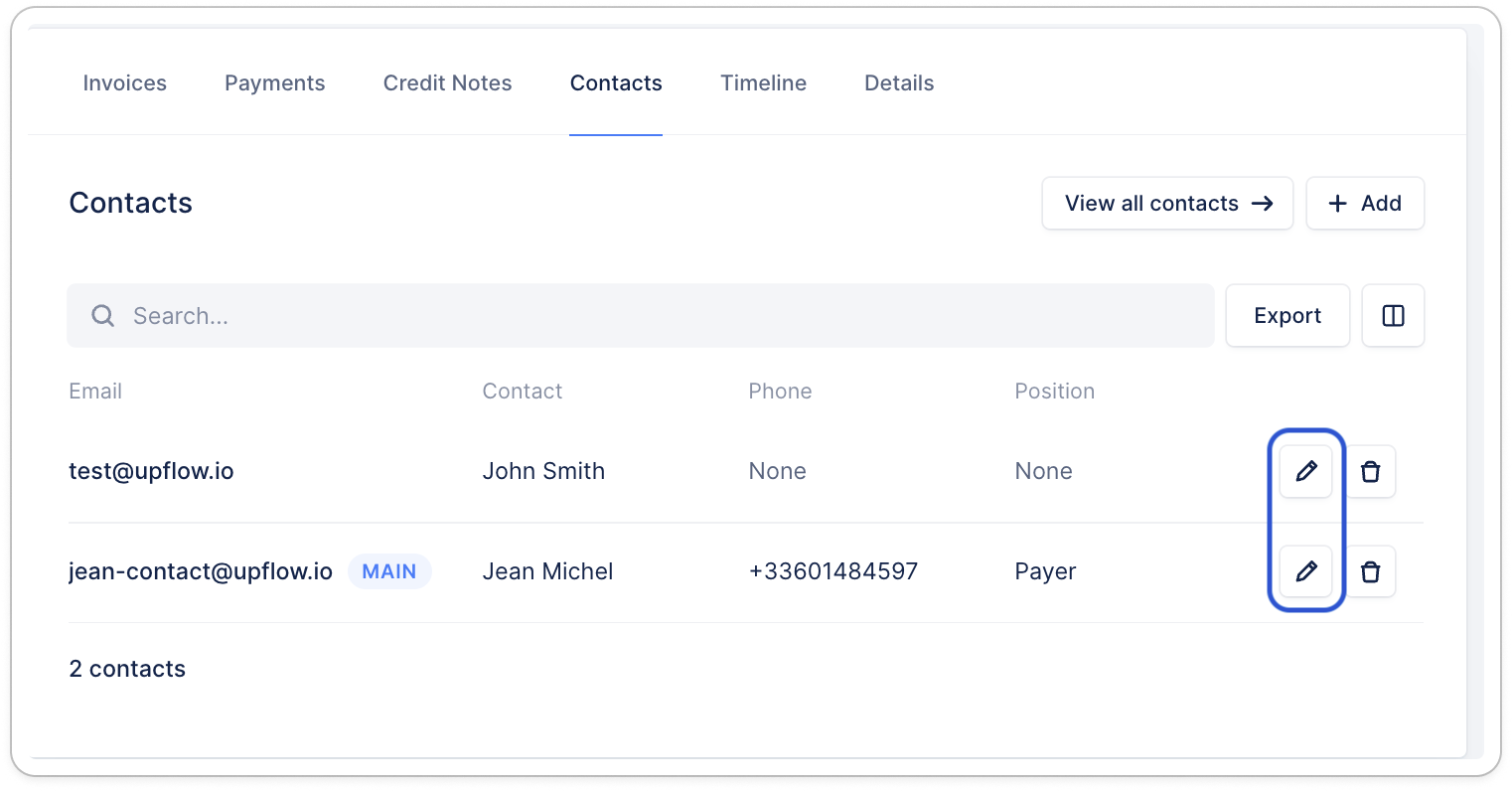Click the search magnifier icon

click(x=102, y=316)
